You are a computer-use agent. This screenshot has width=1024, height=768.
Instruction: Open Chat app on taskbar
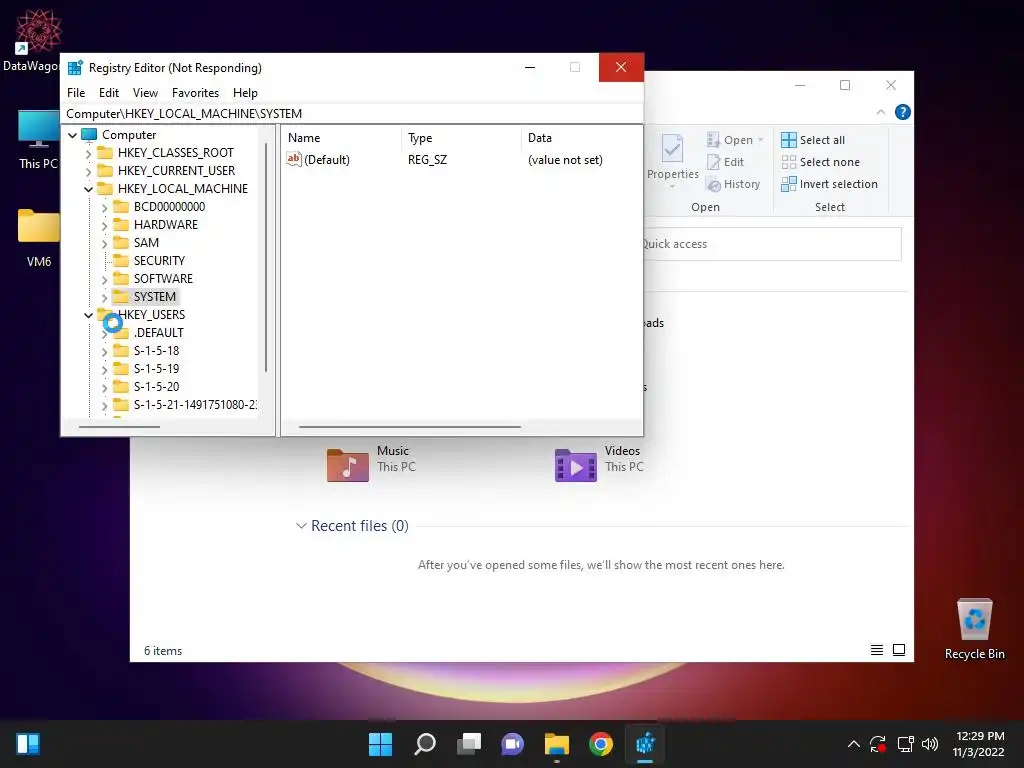(513, 744)
